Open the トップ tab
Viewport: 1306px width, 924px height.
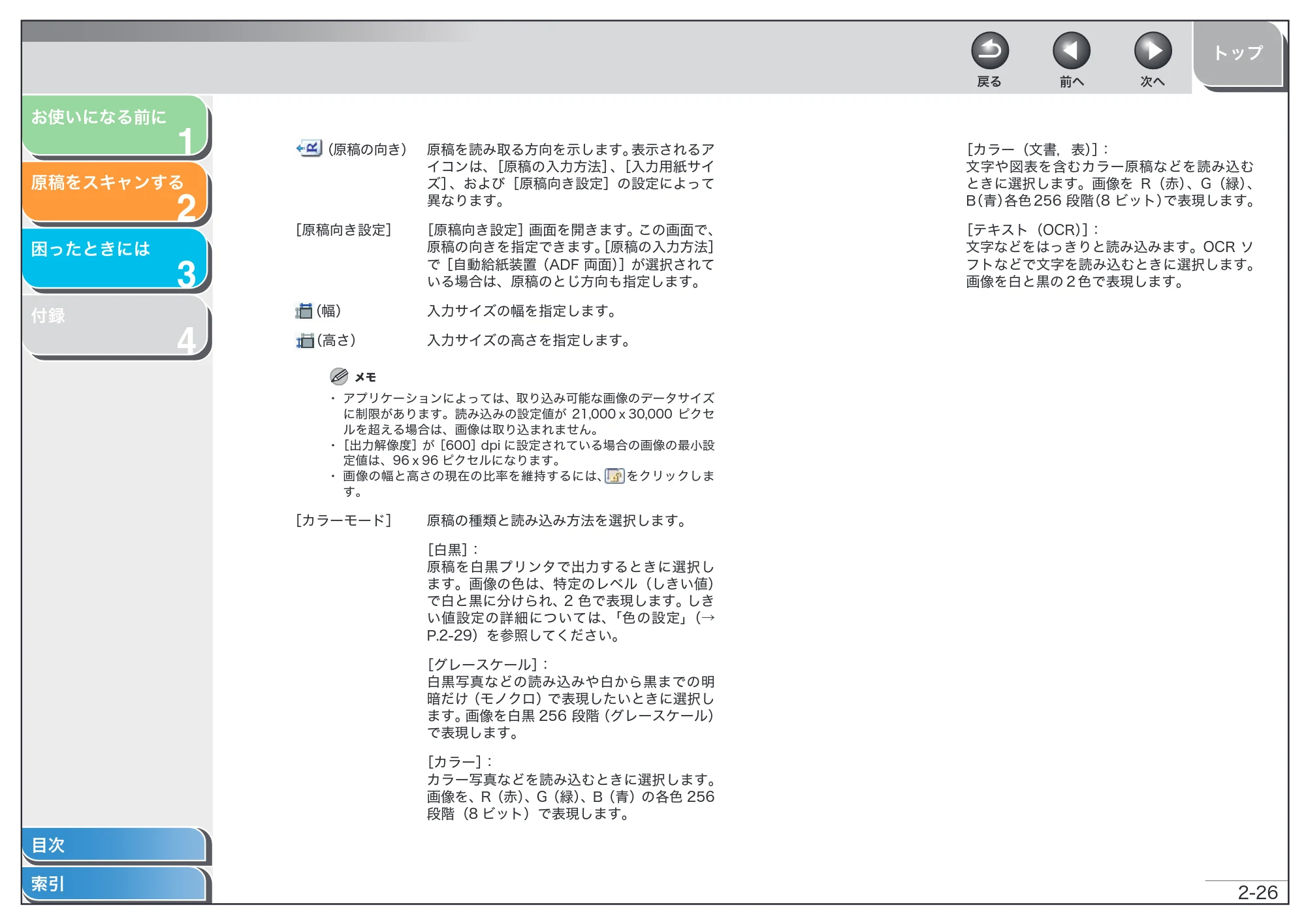(x=1238, y=54)
